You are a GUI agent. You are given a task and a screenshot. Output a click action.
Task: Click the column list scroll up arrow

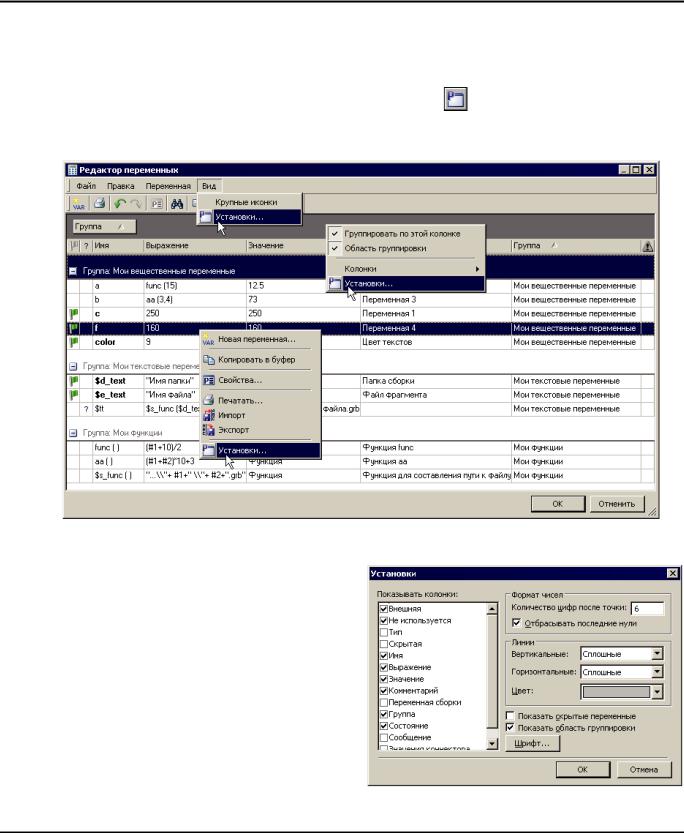[492, 609]
